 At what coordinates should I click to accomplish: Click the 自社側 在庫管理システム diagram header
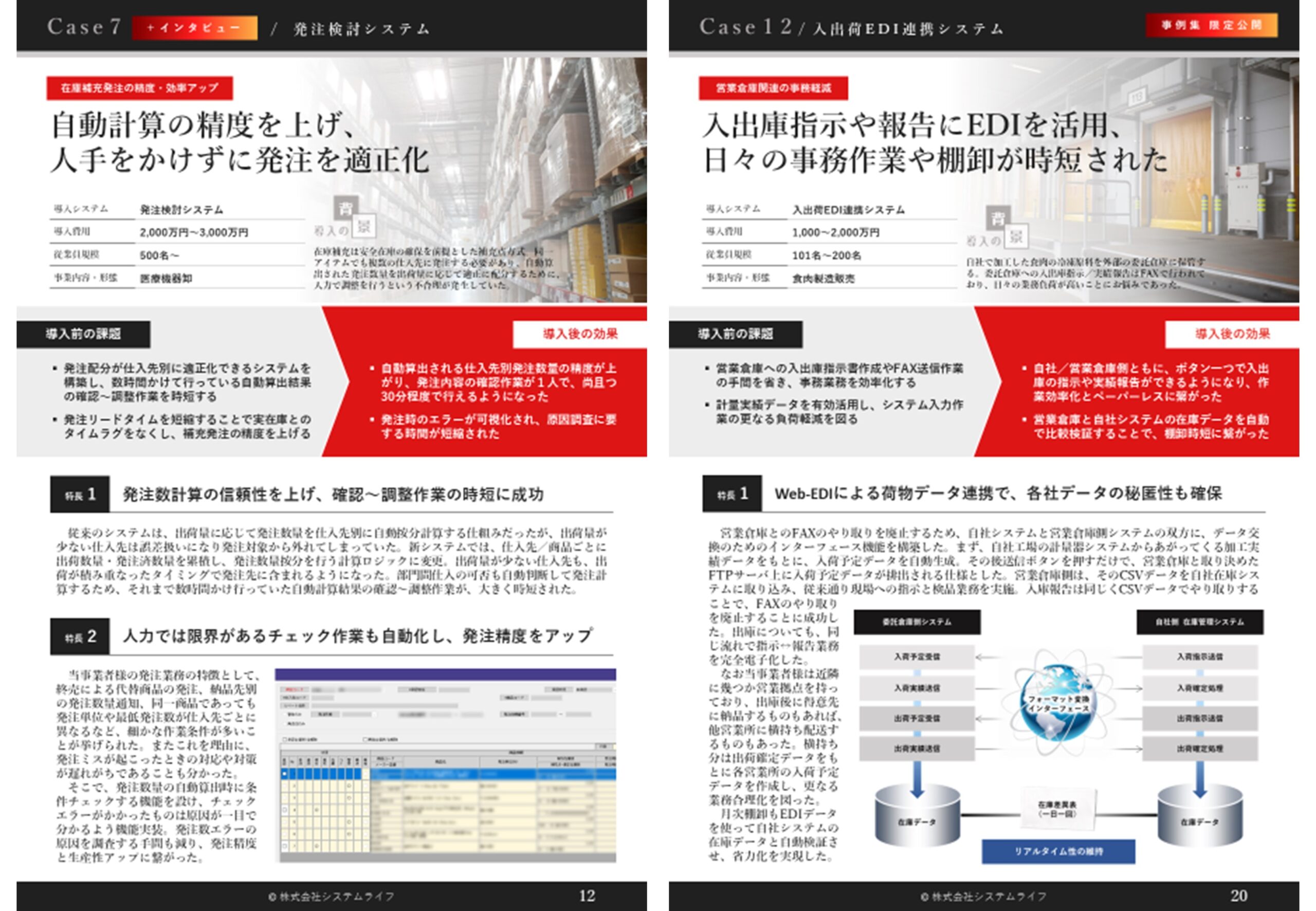tap(1200, 622)
